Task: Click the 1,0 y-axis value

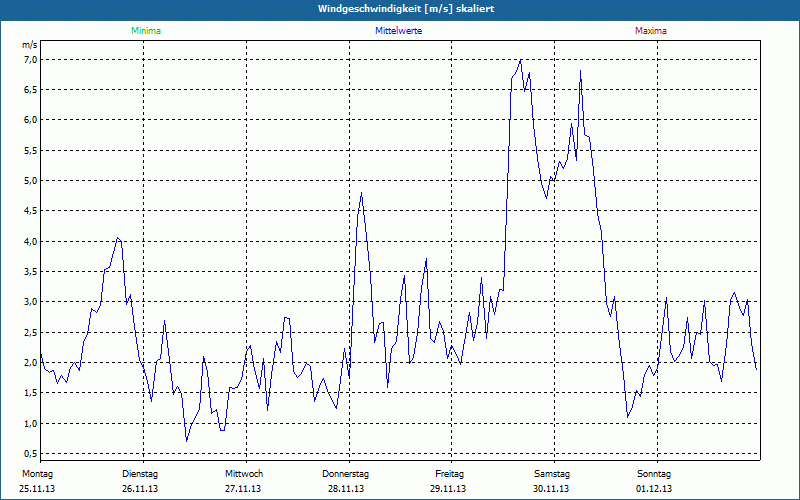Action: pyautogui.click(x=31, y=423)
